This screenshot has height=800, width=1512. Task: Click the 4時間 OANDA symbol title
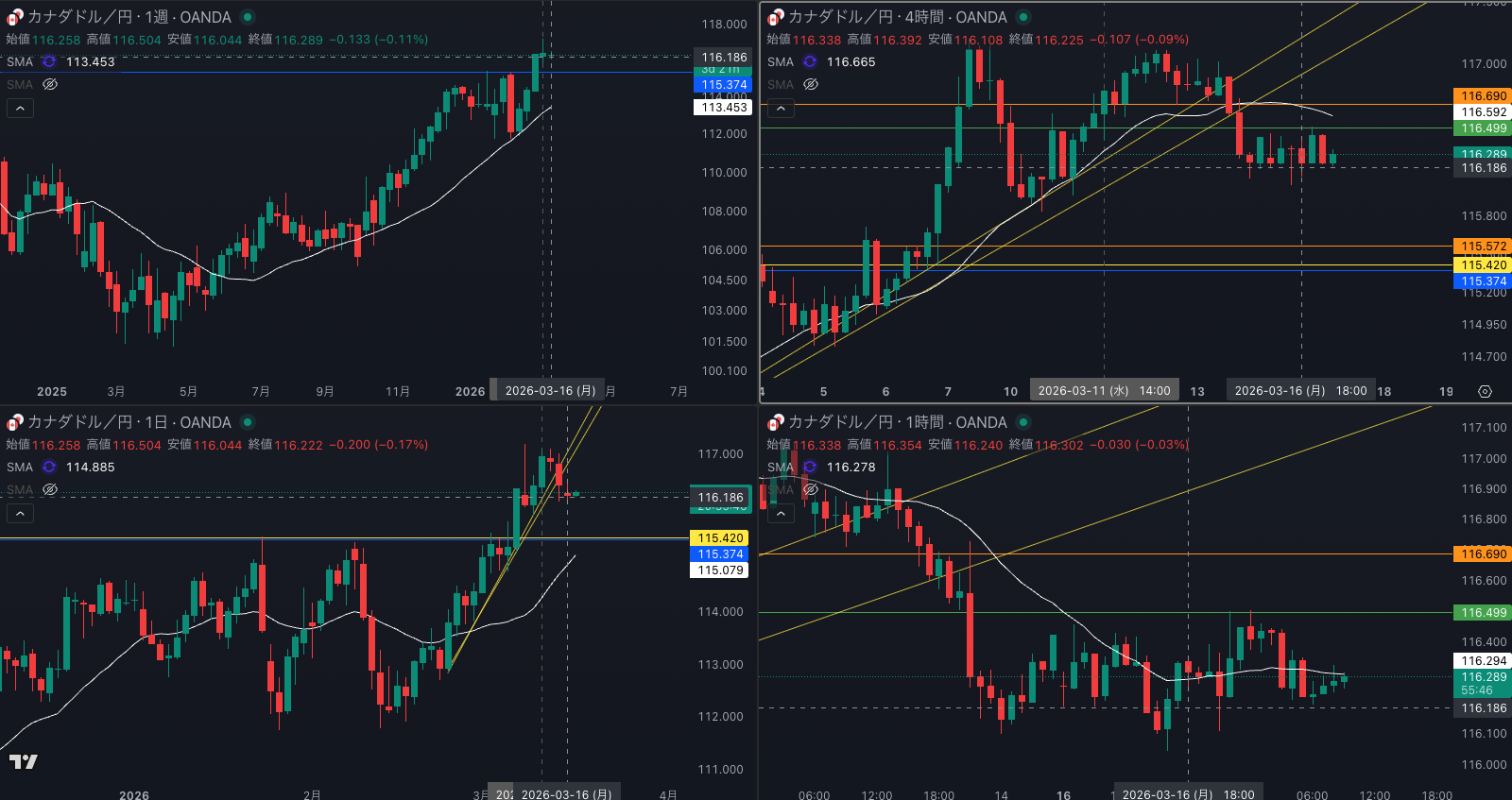click(x=897, y=17)
